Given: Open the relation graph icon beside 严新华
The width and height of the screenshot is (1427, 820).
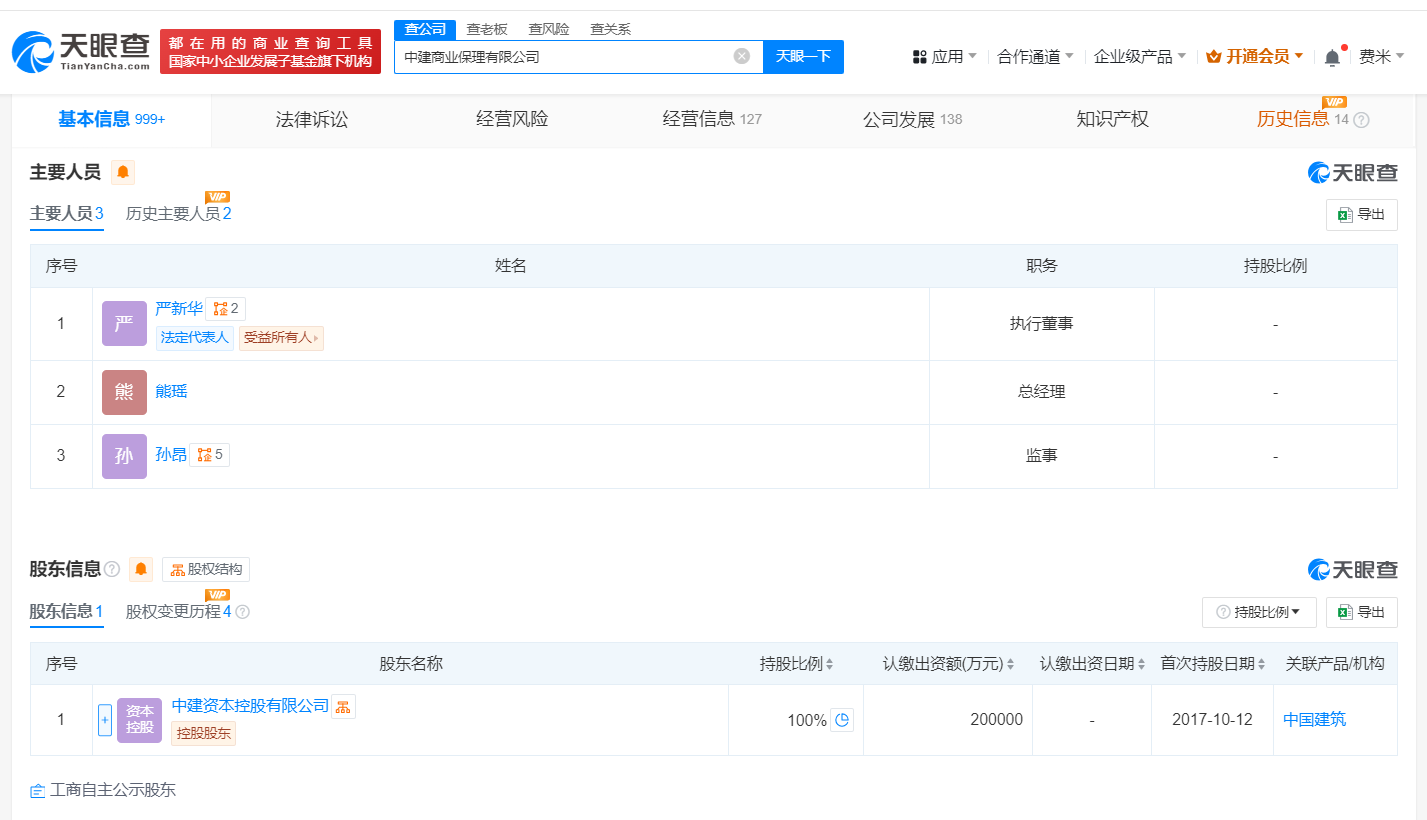Looking at the screenshot, I should tap(225, 309).
